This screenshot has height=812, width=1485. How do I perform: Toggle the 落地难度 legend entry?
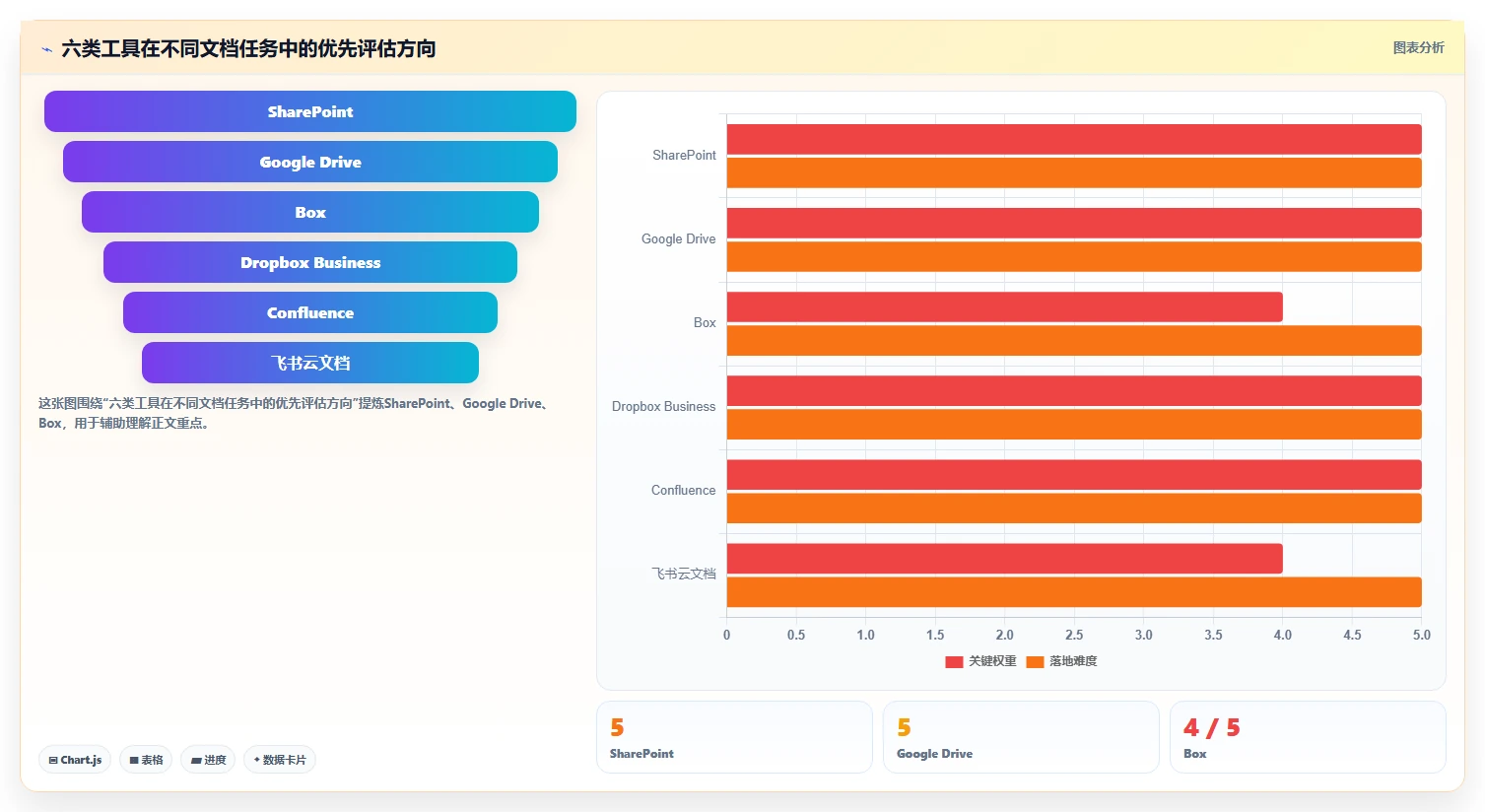coord(1061,661)
